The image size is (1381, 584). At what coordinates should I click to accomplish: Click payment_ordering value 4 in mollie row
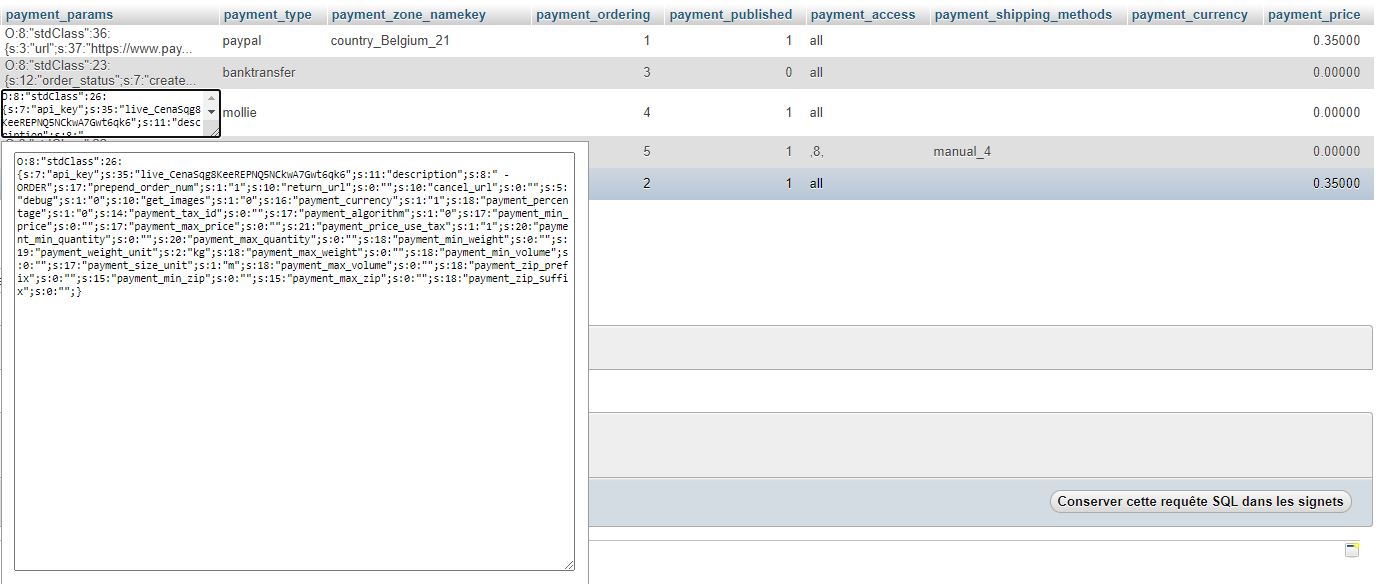point(647,113)
